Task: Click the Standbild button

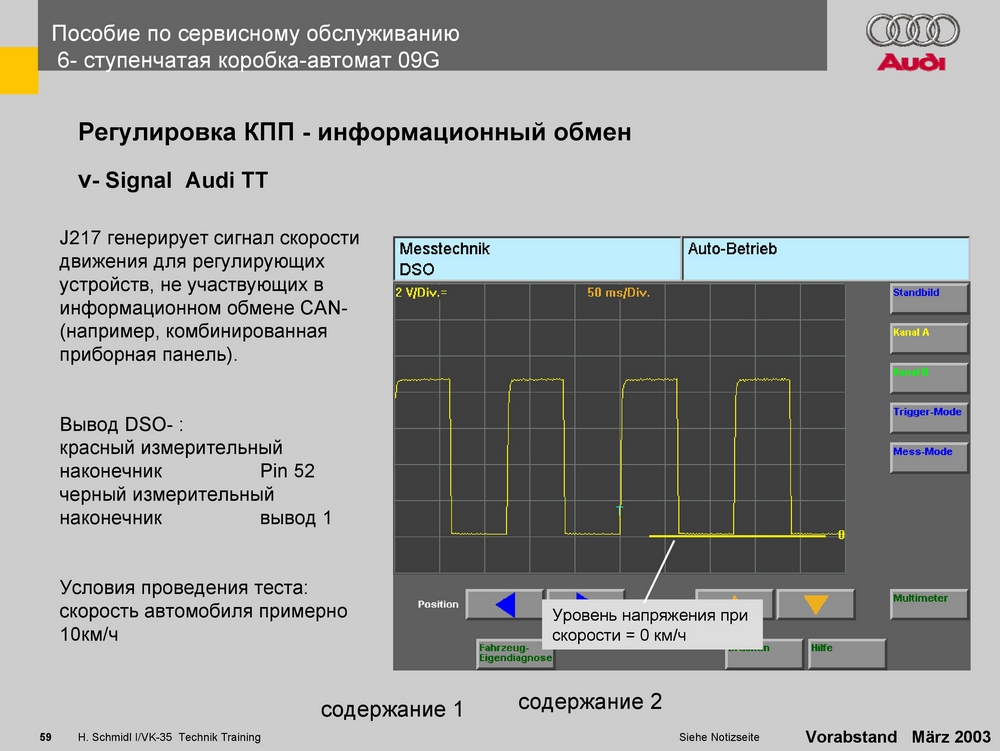Action: (x=929, y=298)
